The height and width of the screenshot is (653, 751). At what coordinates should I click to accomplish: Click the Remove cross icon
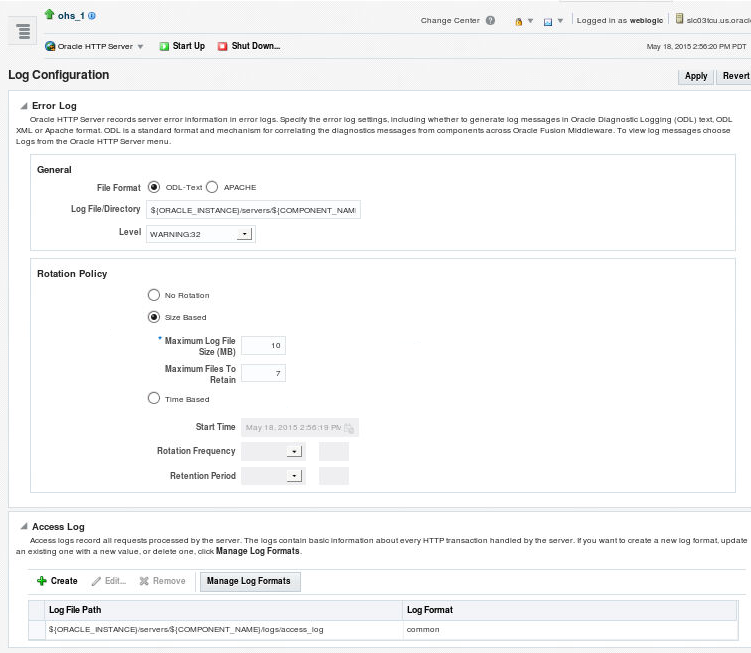[144, 581]
